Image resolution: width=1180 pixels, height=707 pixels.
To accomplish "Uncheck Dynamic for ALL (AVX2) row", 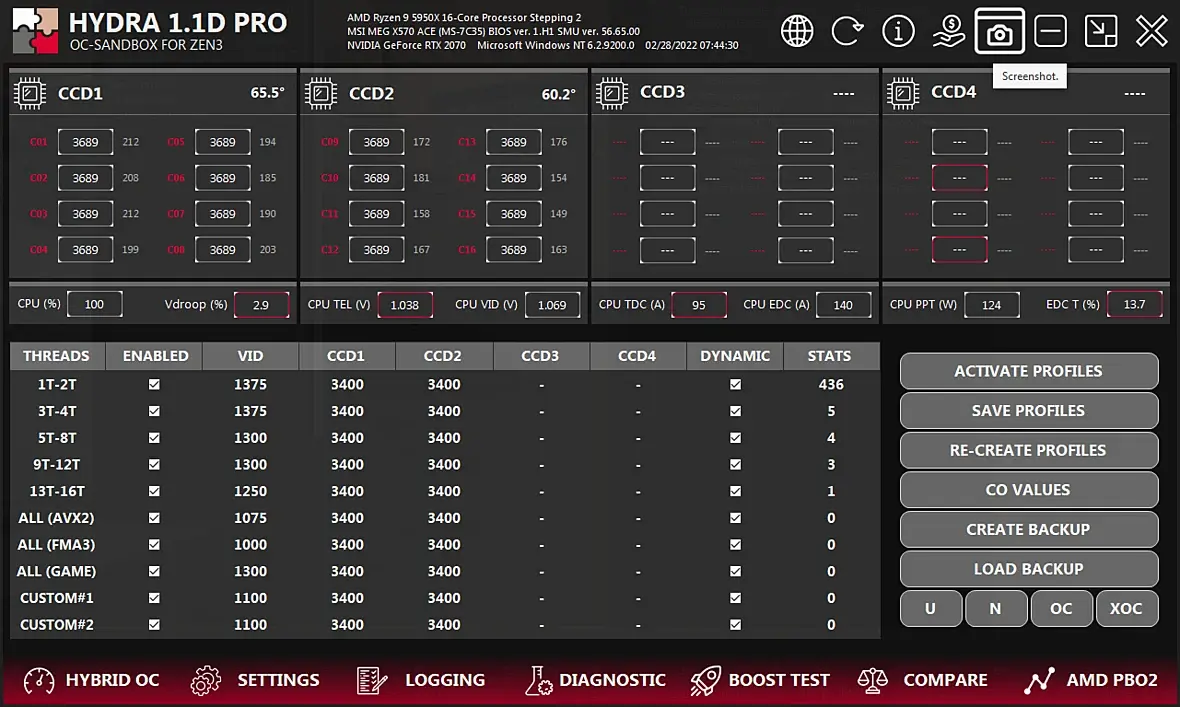I will pyautogui.click(x=735, y=518).
